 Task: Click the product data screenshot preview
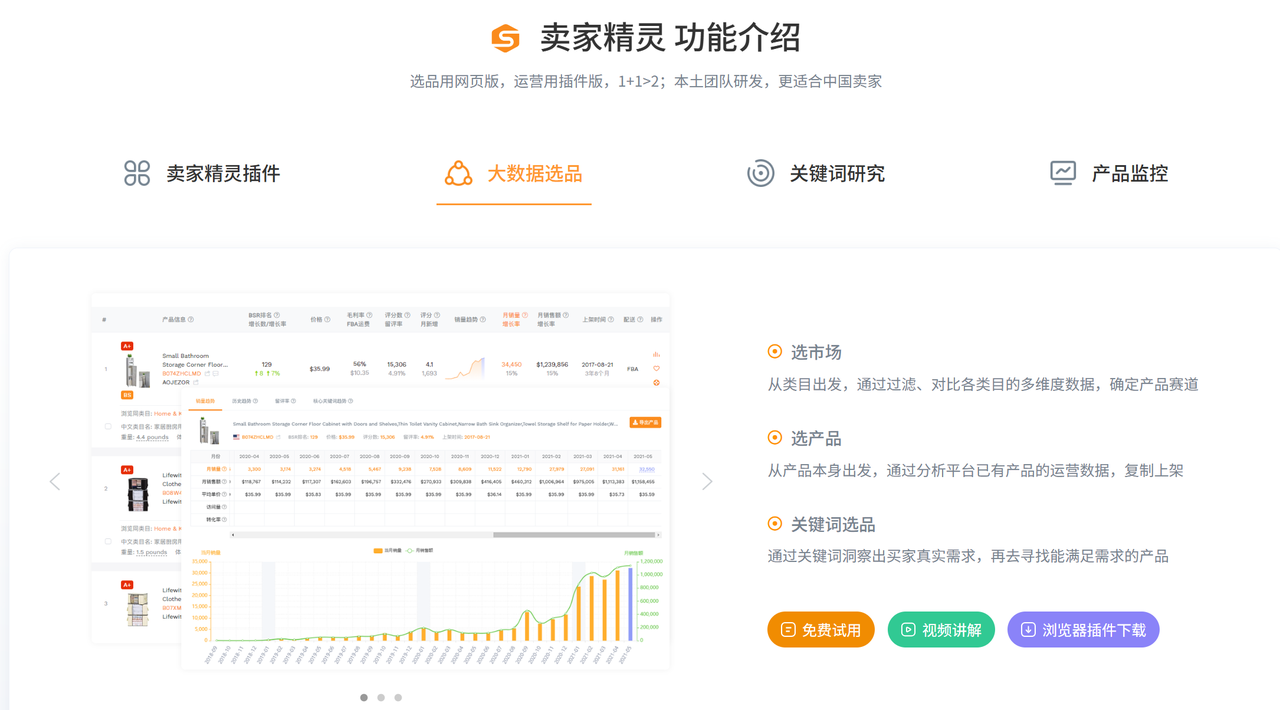pos(380,480)
